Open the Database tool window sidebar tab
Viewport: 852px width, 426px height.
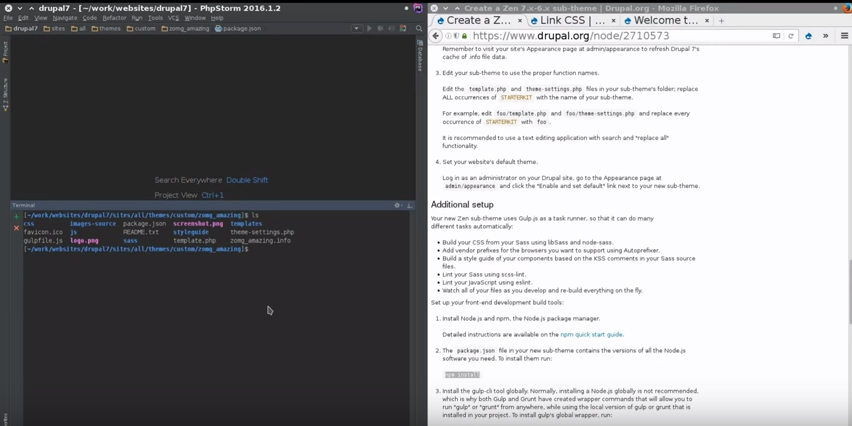(419, 56)
